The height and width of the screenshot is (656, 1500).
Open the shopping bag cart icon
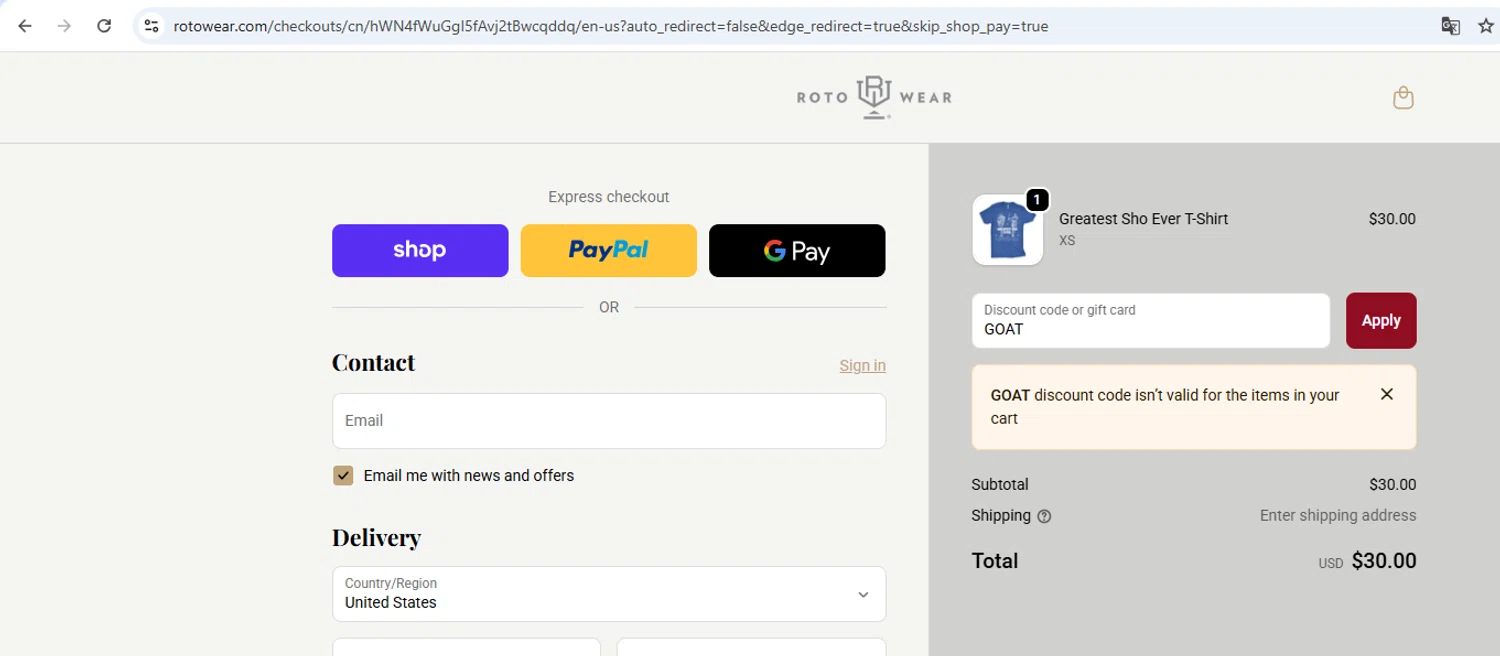click(x=1403, y=97)
